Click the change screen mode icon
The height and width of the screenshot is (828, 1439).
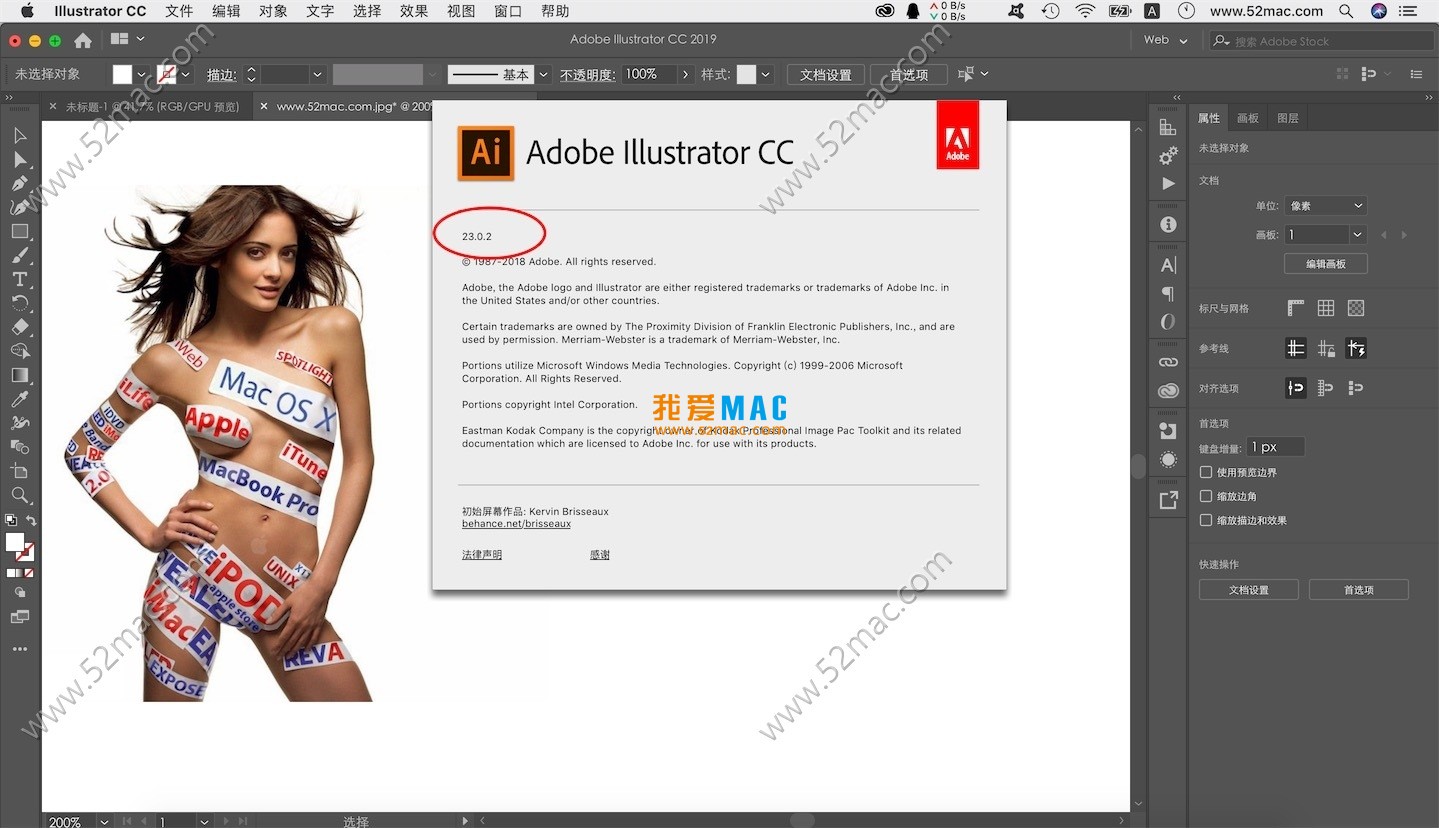pyautogui.click(x=20, y=617)
